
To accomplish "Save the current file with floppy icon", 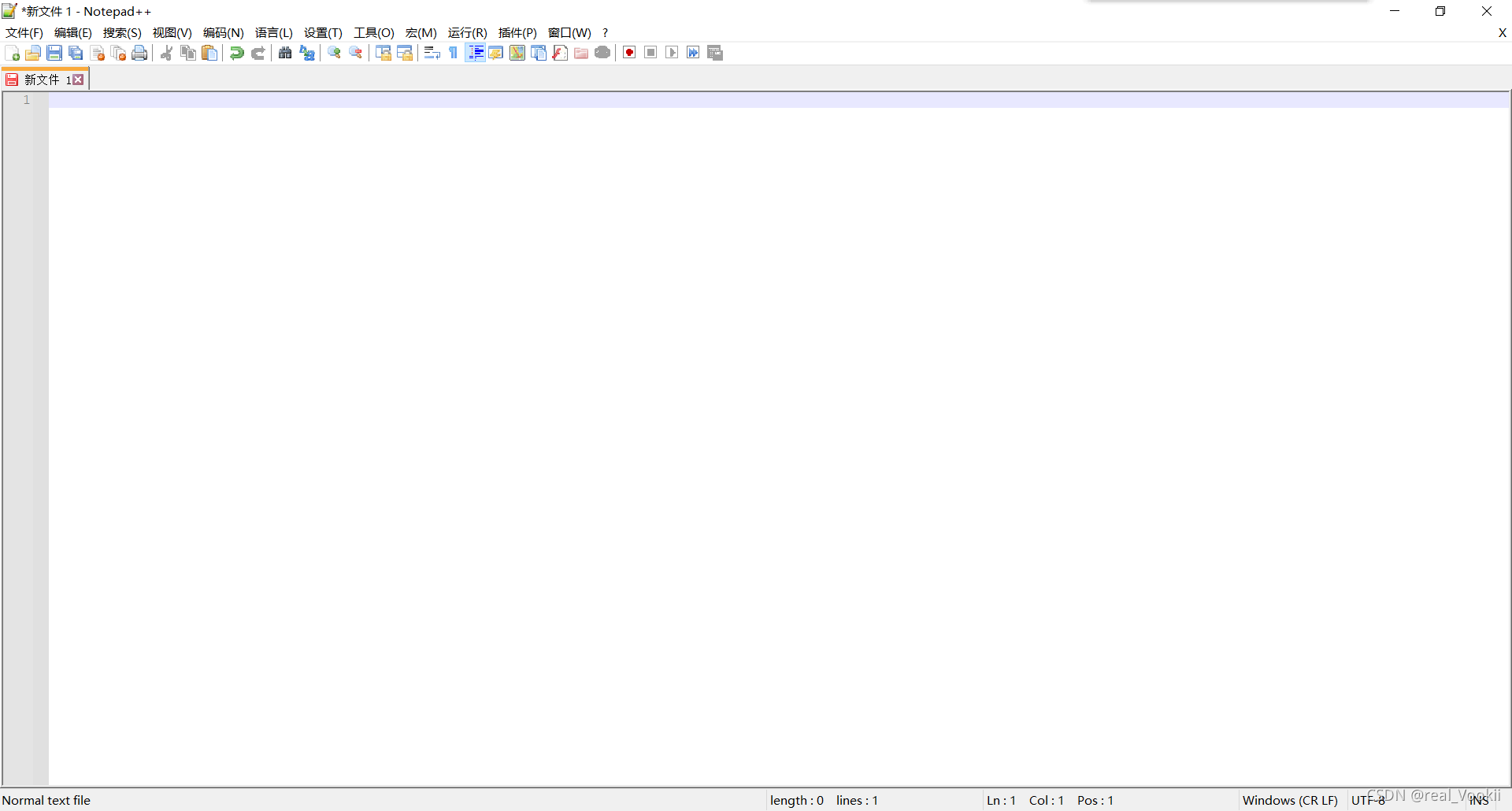I will (54, 53).
